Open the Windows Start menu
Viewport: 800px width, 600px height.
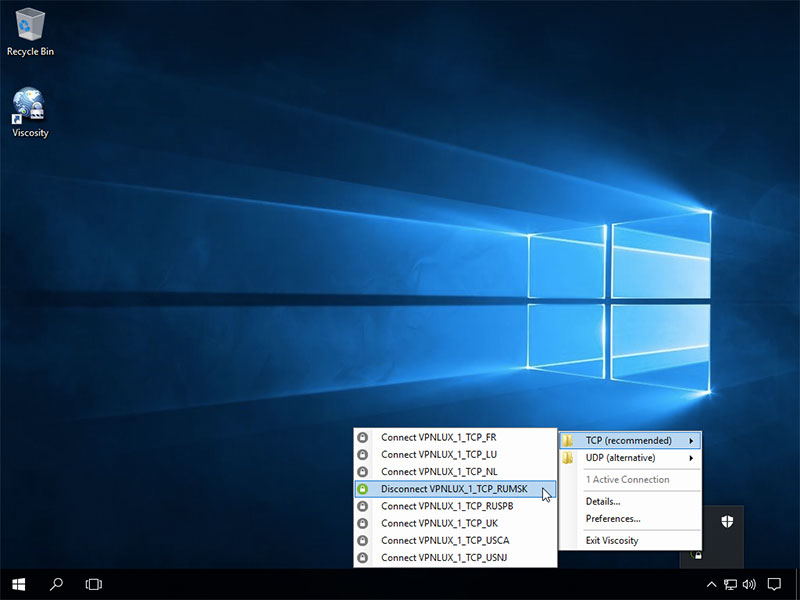(x=19, y=584)
